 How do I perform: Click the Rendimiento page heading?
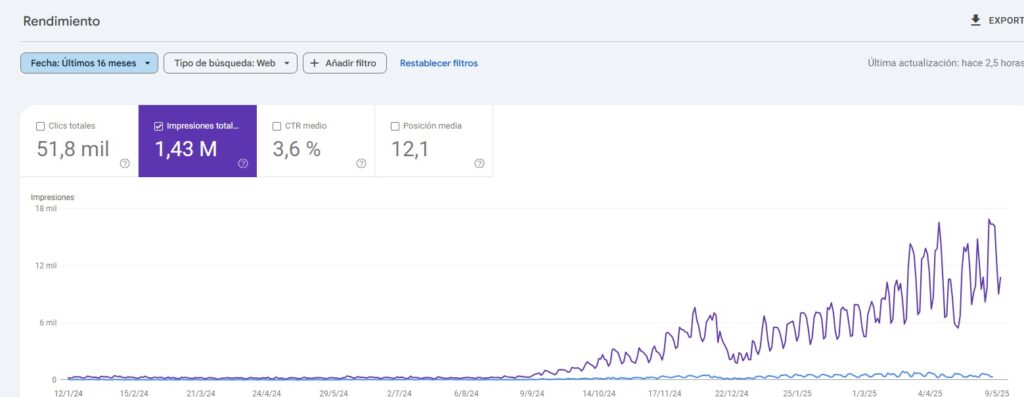tap(61, 21)
